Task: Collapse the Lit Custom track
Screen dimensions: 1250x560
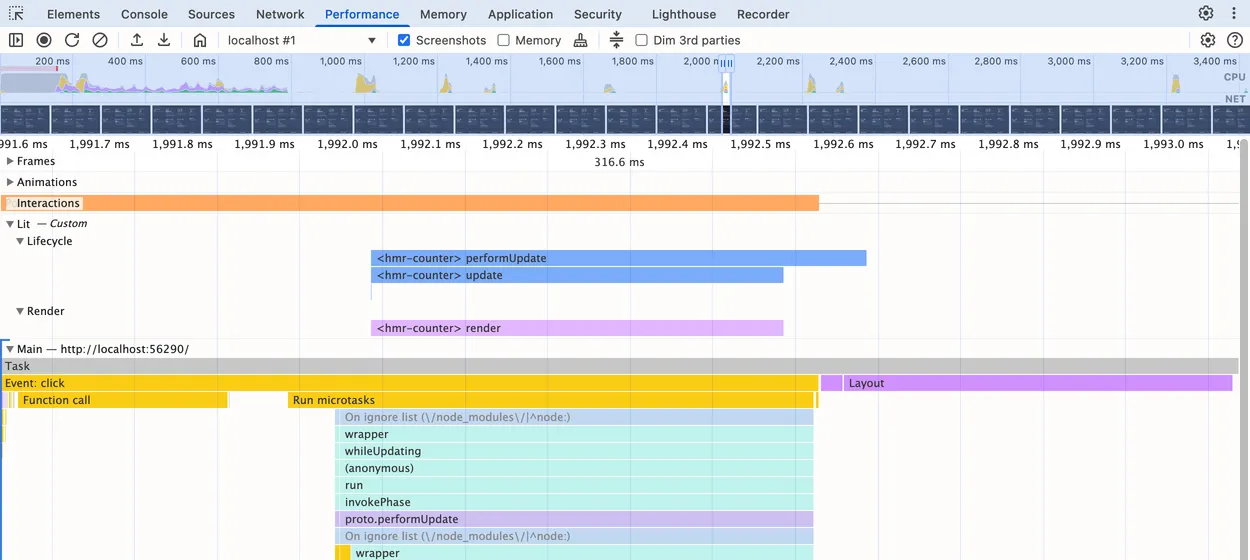Action: pyautogui.click(x=11, y=224)
